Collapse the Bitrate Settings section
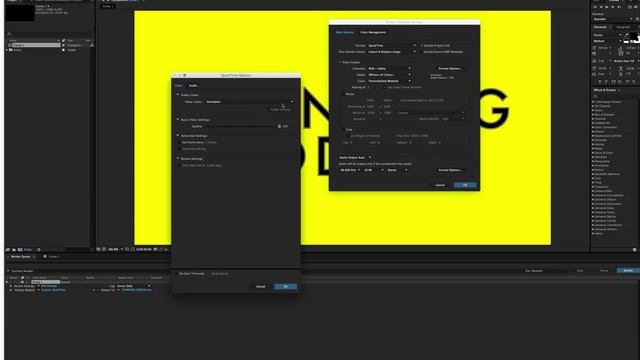640x360 pixels. coord(178,158)
